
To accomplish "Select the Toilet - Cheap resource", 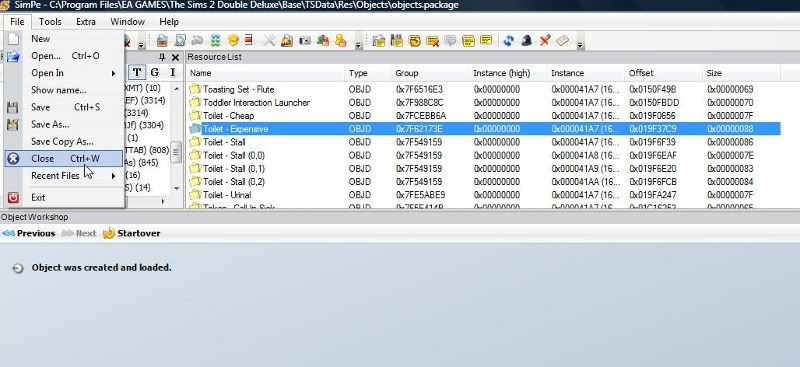I will (x=483, y=116).
